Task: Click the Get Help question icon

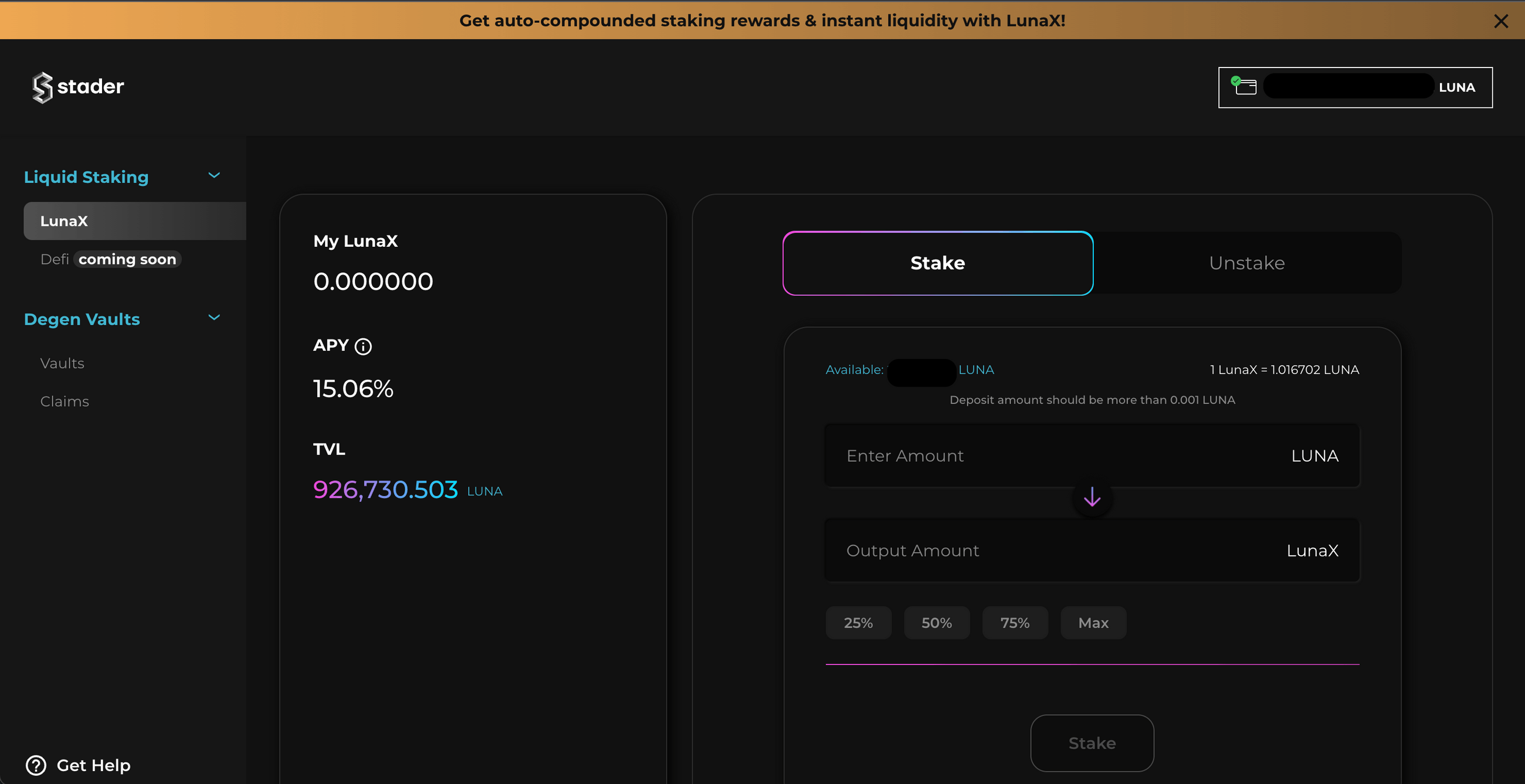Action: click(36, 765)
